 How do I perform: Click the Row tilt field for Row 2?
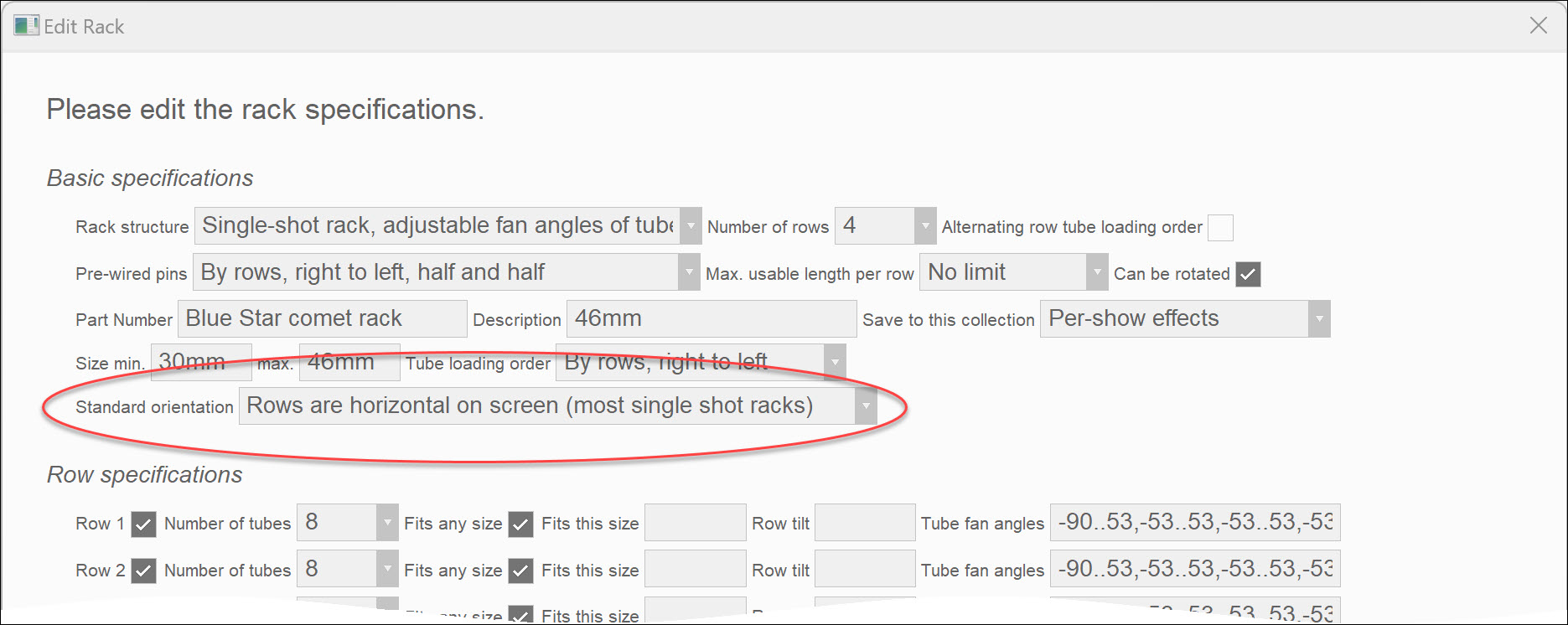tap(864, 569)
